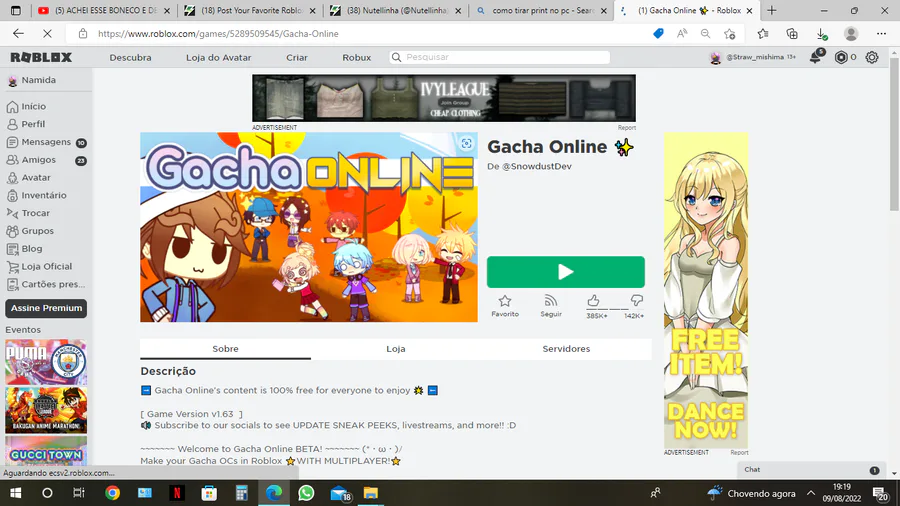Open browser downloads icon
Image resolution: width=900 pixels, height=506 pixels.
point(822,34)
